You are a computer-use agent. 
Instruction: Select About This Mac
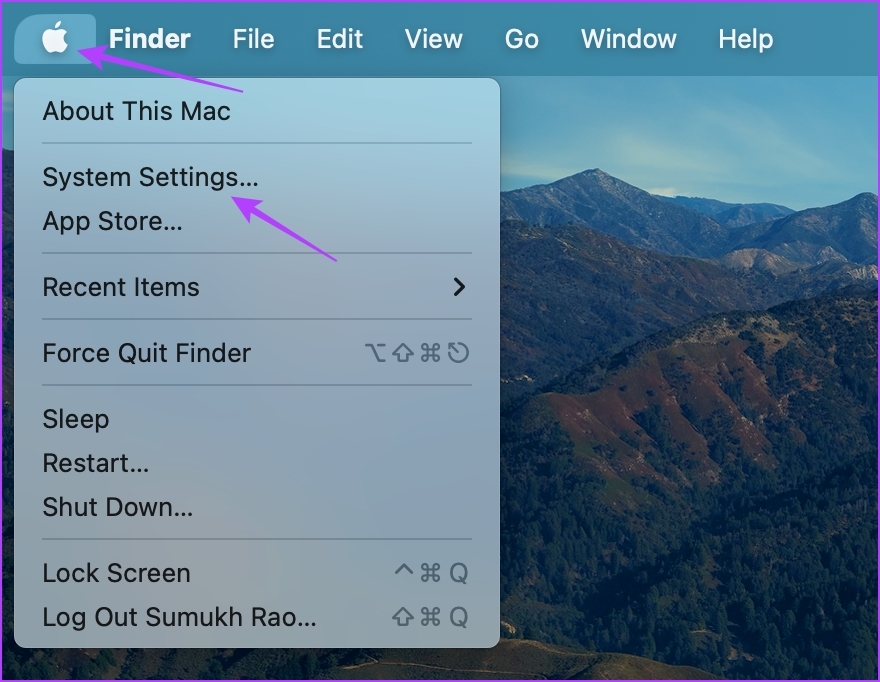coord(136,111)
